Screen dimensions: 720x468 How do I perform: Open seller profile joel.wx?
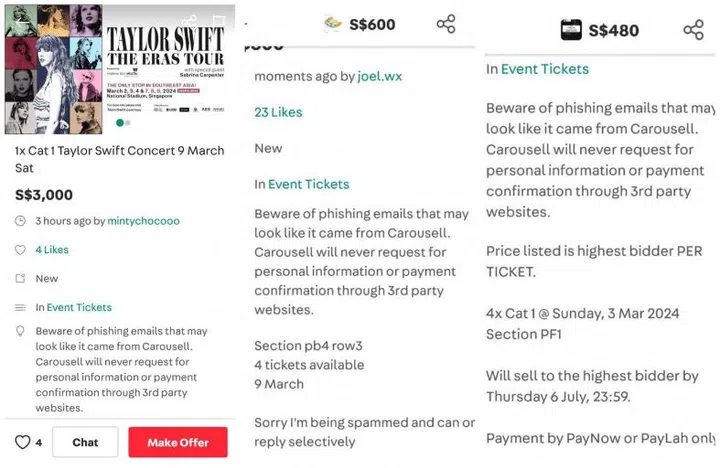[x=381, y=76]
